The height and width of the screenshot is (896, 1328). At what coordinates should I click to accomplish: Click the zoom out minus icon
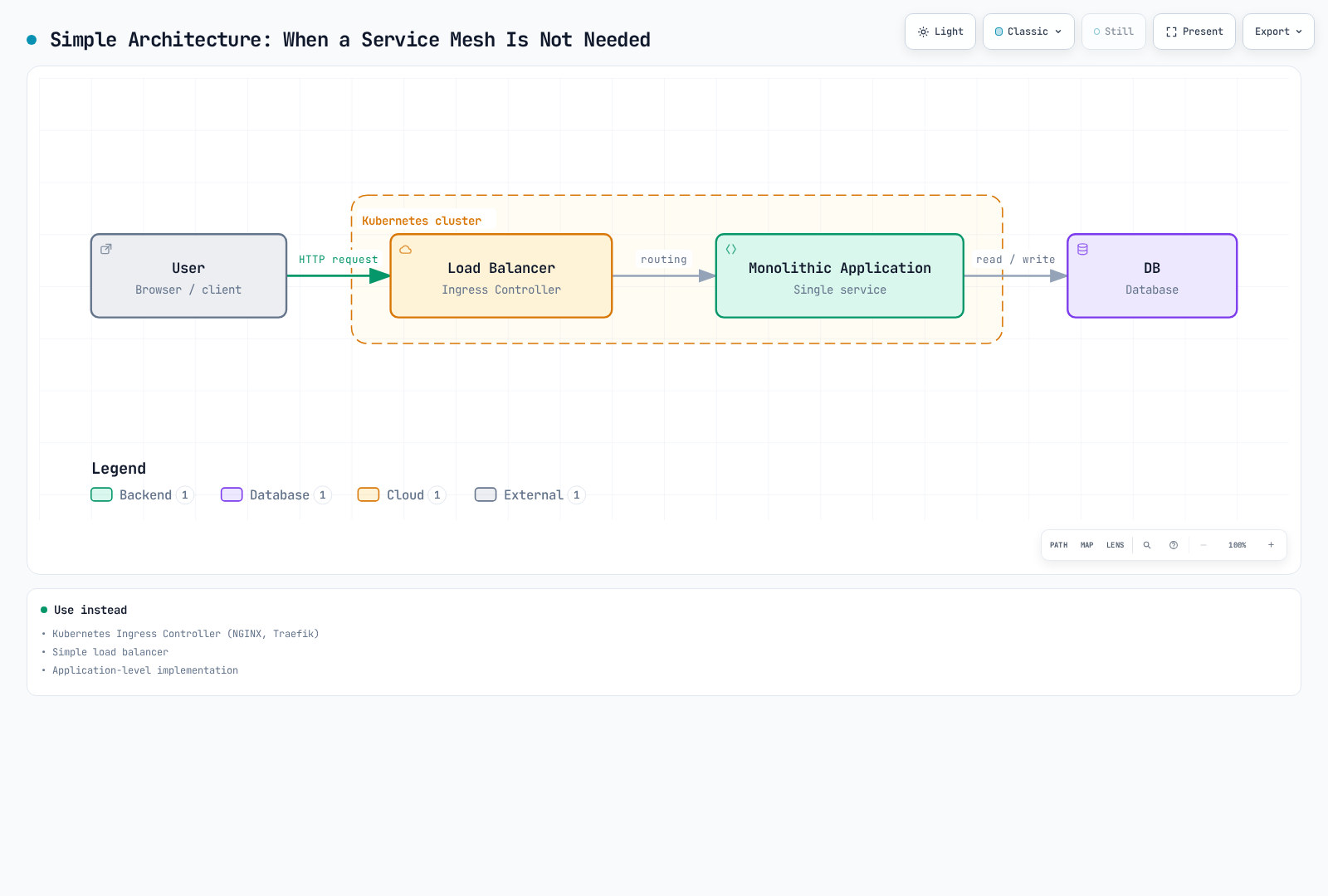click(x=1203, y=545)
